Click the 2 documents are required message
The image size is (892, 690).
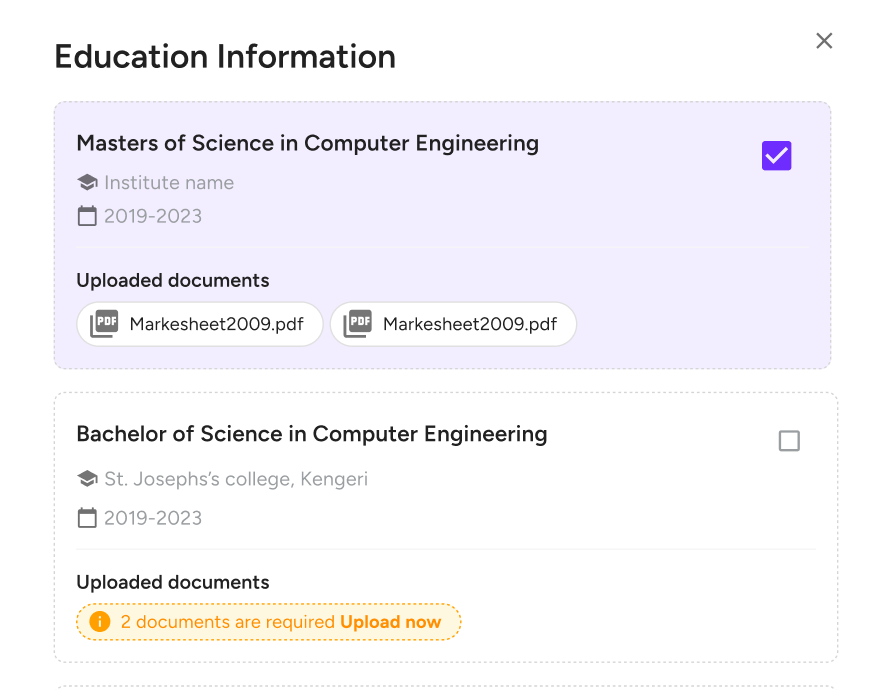(x=227, y=622)
